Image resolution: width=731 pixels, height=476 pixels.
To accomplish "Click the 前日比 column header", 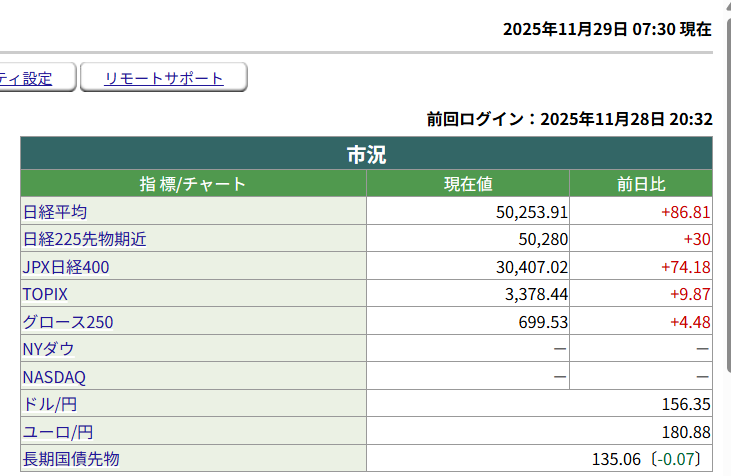I will (x=641, y=184).
